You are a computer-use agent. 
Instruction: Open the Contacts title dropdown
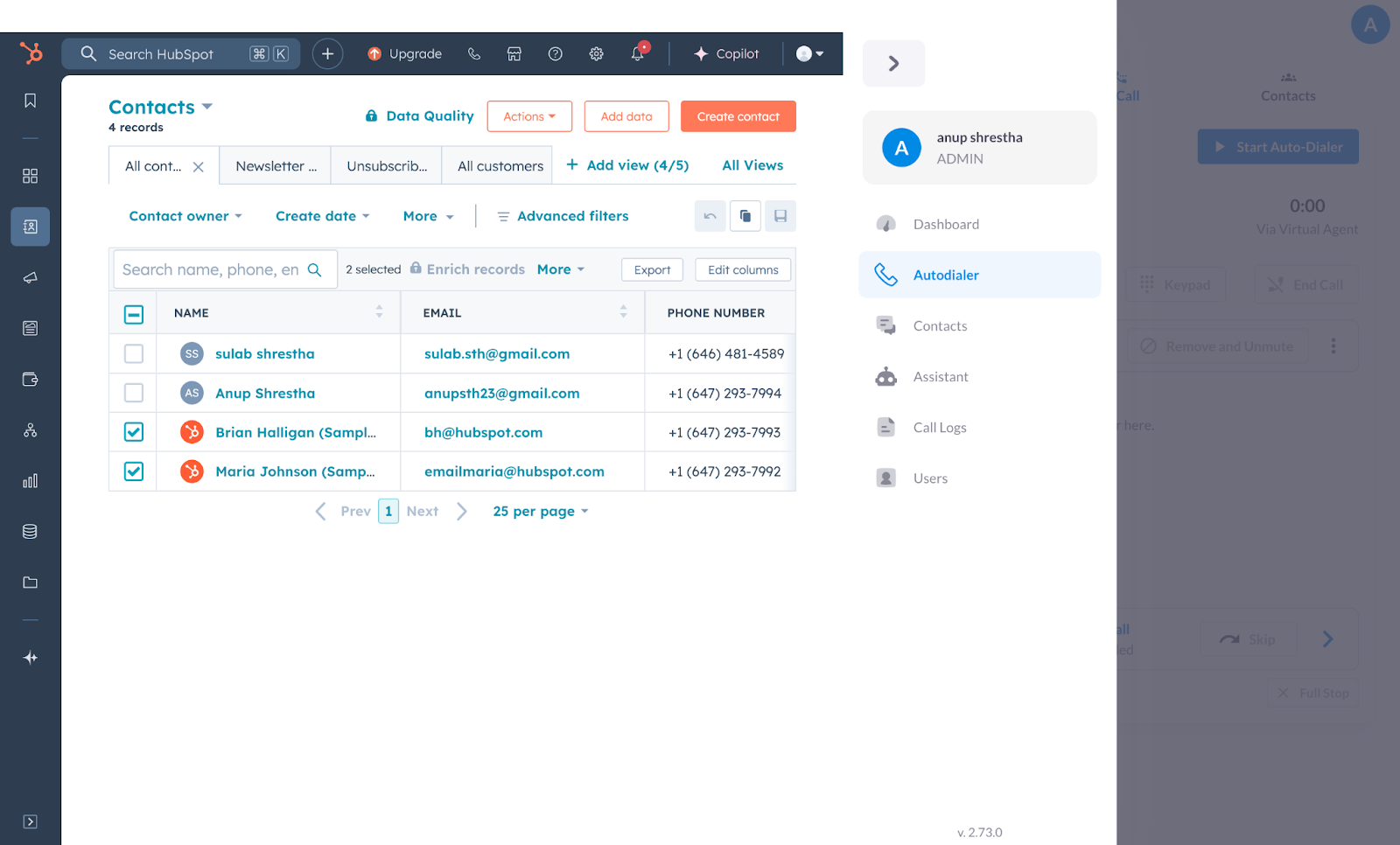(x=161, y=107)
